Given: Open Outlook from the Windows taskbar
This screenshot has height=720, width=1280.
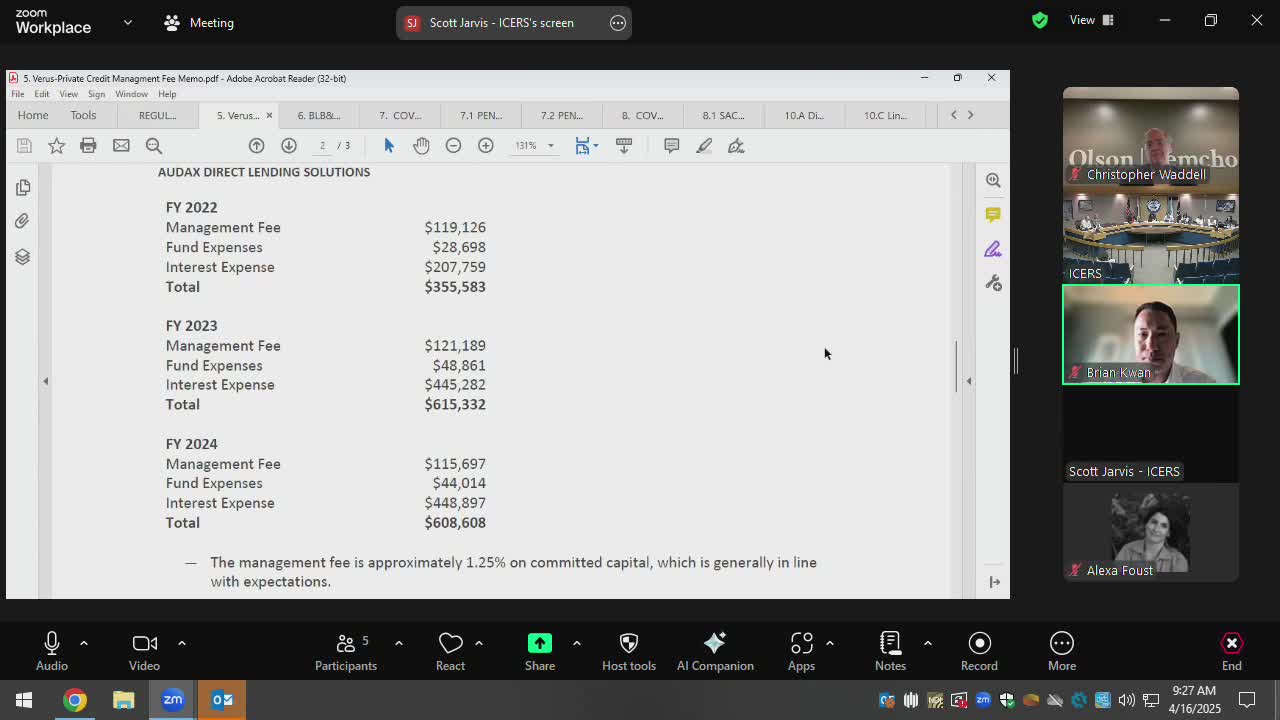Looking at the screenshot, I should click(222, 700).
